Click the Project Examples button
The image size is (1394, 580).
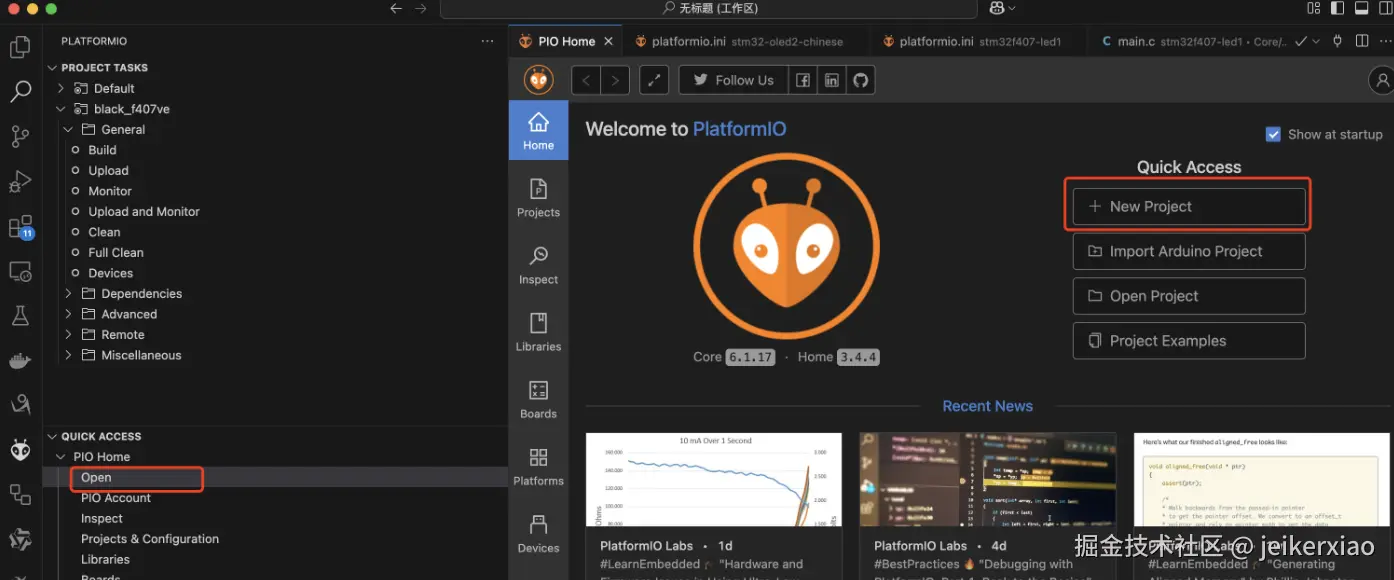coord(1189,341)
